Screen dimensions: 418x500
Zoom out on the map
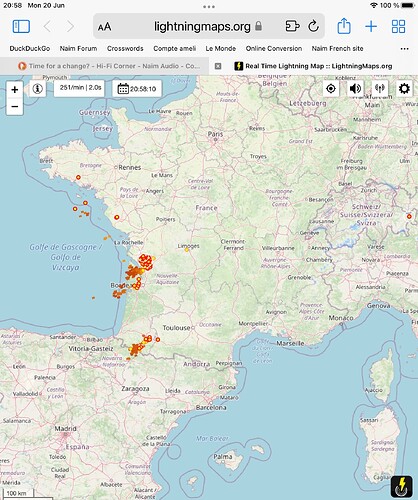click(15, 107)
